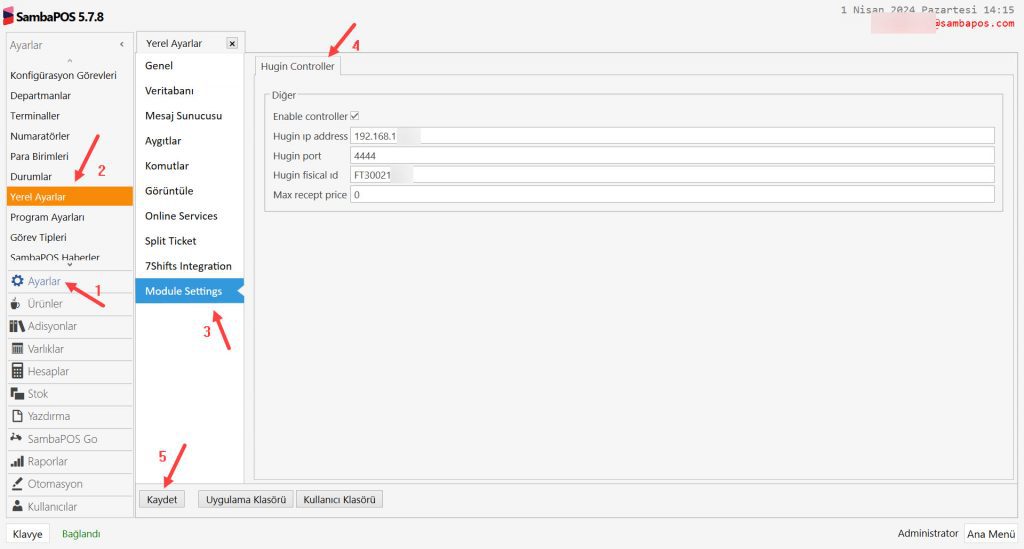Open the Uygulama Klasörü button
1024x549 pixels.
246,499
